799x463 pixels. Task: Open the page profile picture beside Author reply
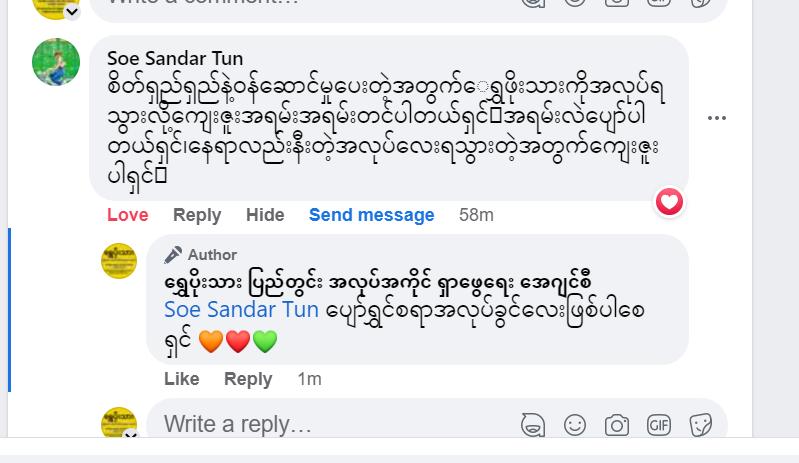[120, 261]
